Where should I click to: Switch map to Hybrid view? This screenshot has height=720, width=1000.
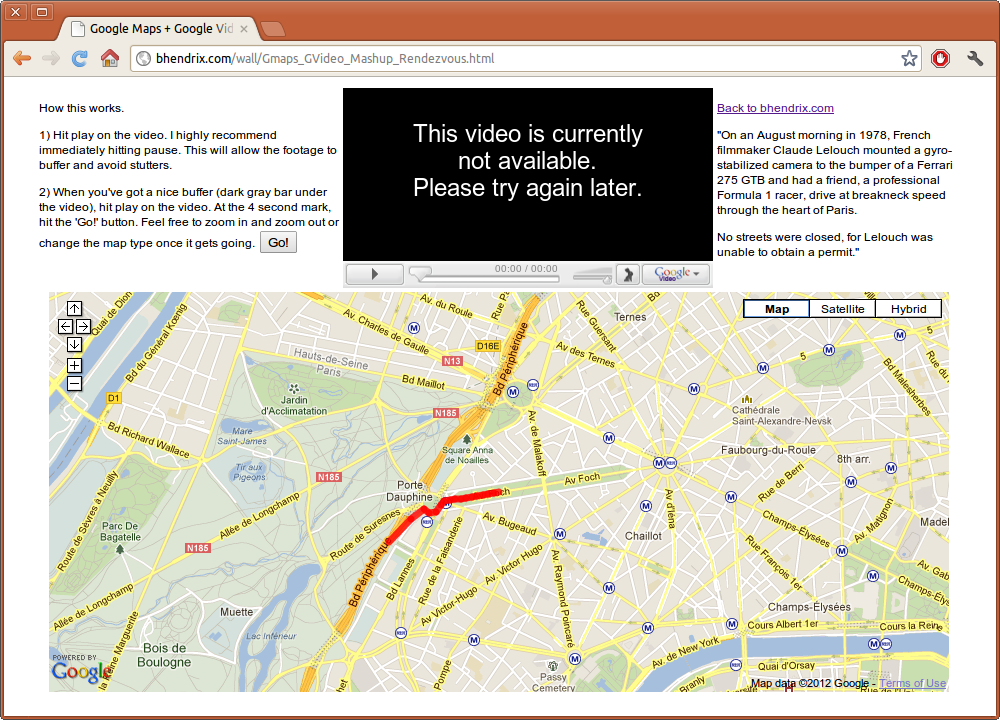click(908, 309)
